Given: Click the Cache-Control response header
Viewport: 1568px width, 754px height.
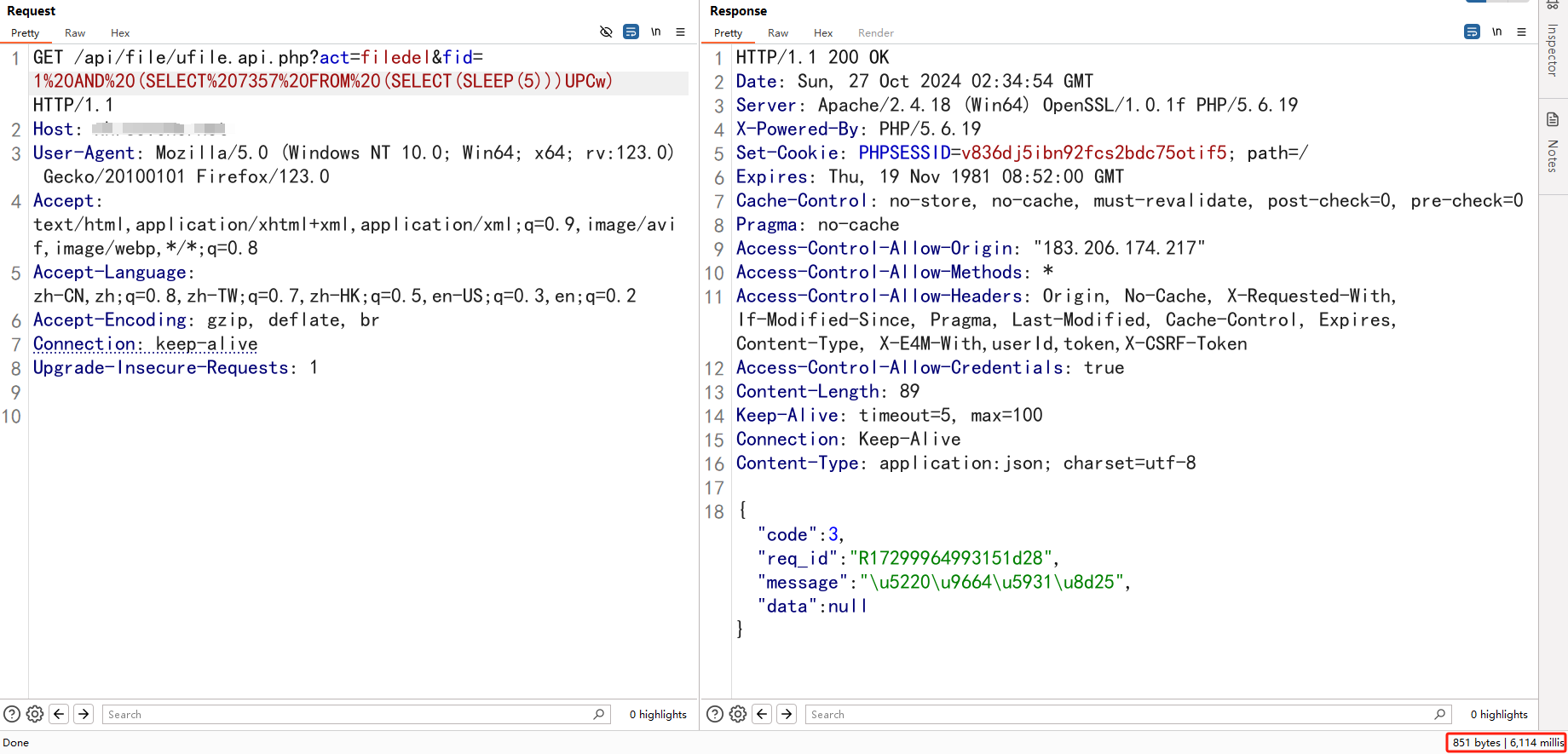Looking at the screenshot, I should pos(1129,200).
